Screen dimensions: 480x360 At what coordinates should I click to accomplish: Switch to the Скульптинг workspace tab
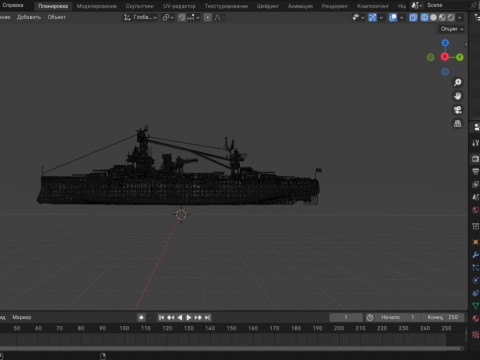click(140, 6)
